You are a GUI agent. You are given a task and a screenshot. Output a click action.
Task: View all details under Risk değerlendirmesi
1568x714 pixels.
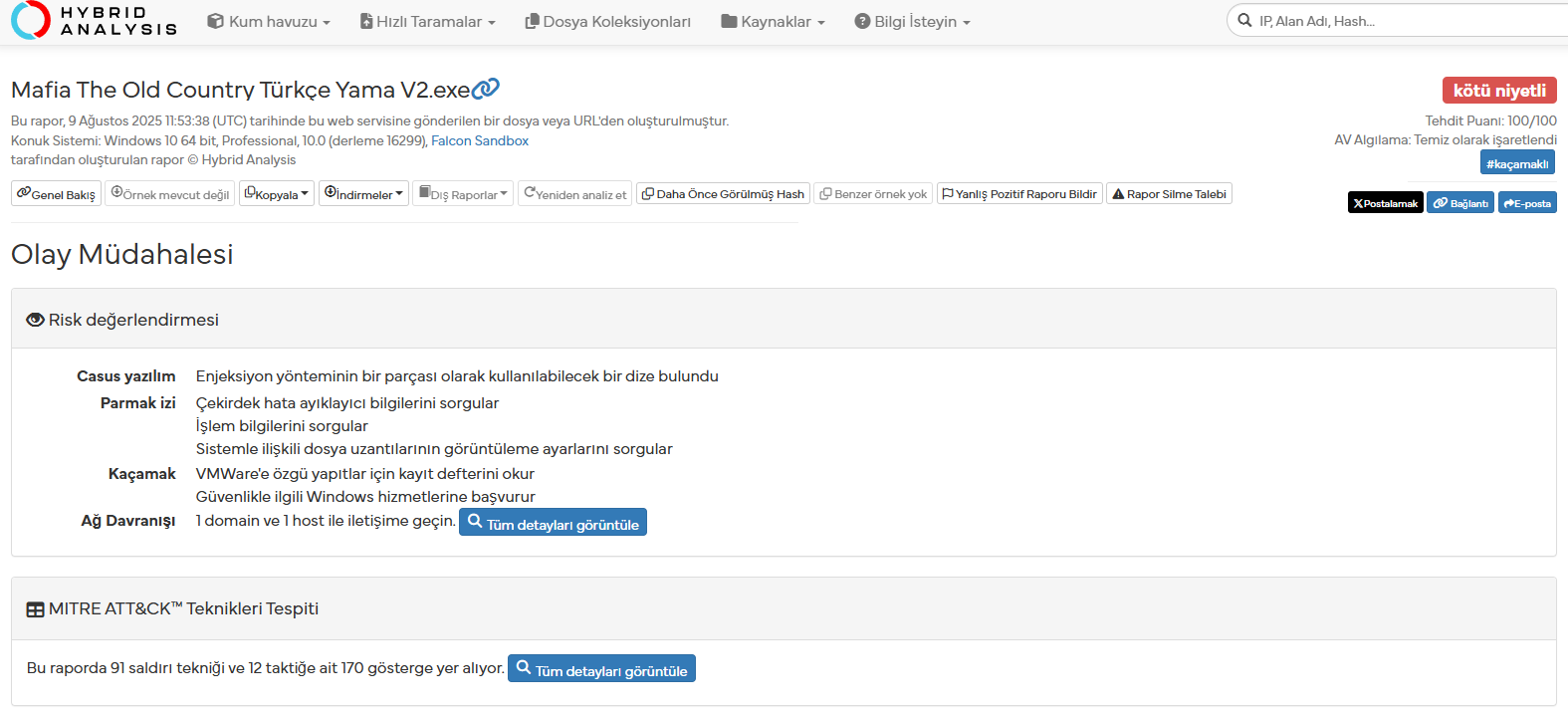(553, 524)
